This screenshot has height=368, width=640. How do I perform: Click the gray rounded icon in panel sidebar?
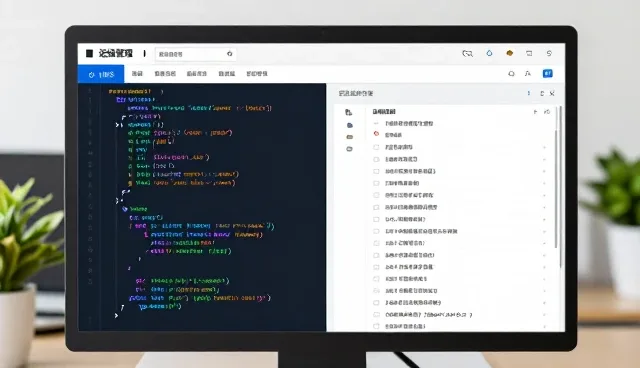point(349,149)
